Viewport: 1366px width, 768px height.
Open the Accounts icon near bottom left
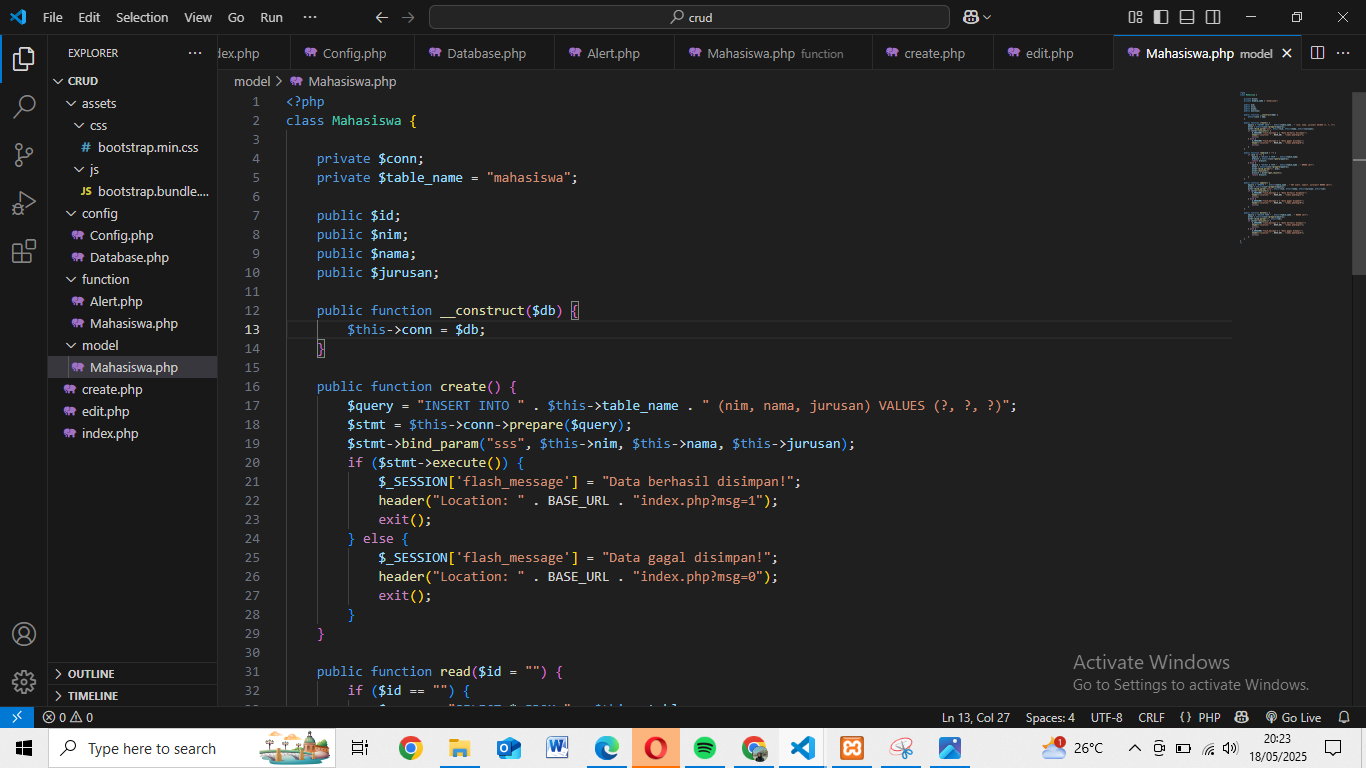click(24, 633)
